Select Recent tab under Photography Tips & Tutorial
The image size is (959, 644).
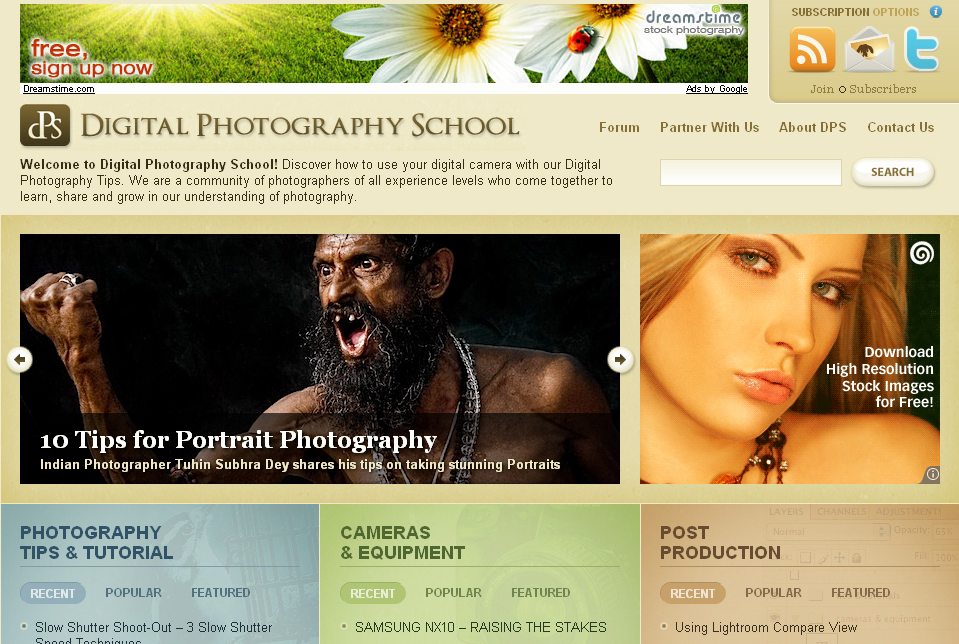[x=53, y=593]
